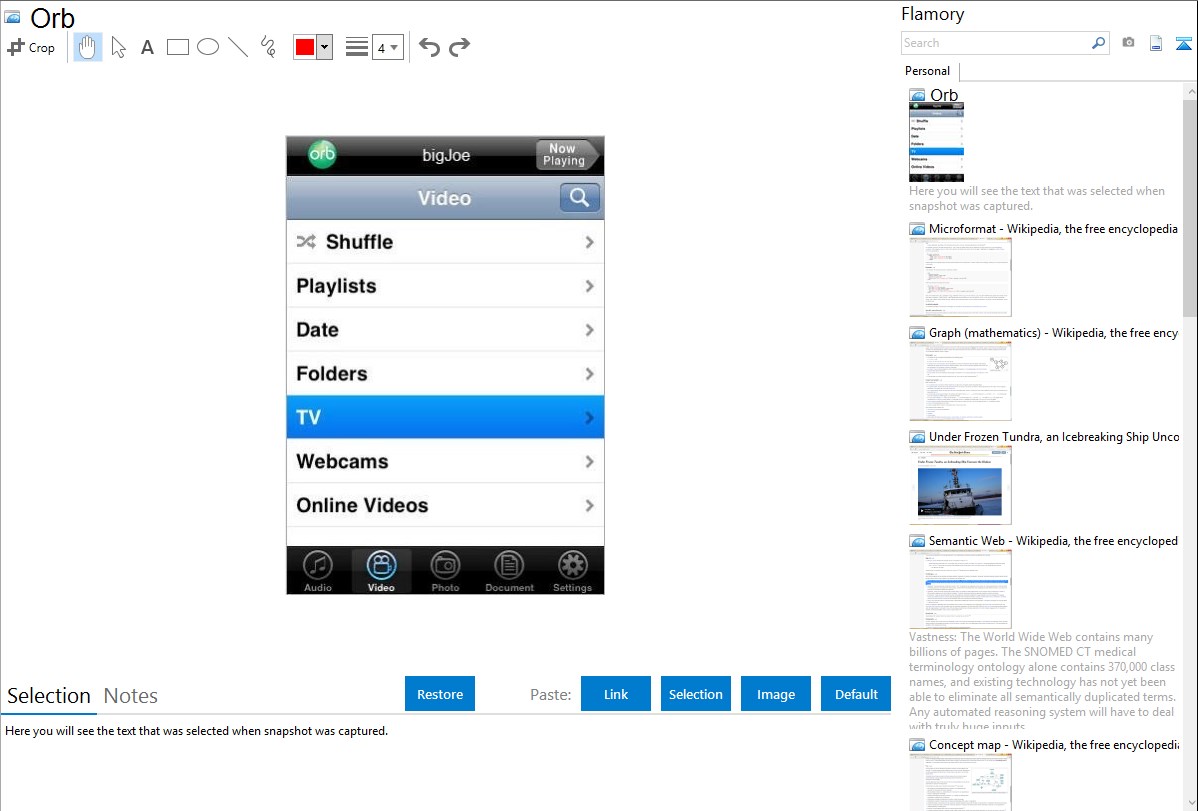This screenshot has height=811, width=1198.
Task: Open the Microformat Wikipedia snapshot thumbnail
Action: coord(960,277)
